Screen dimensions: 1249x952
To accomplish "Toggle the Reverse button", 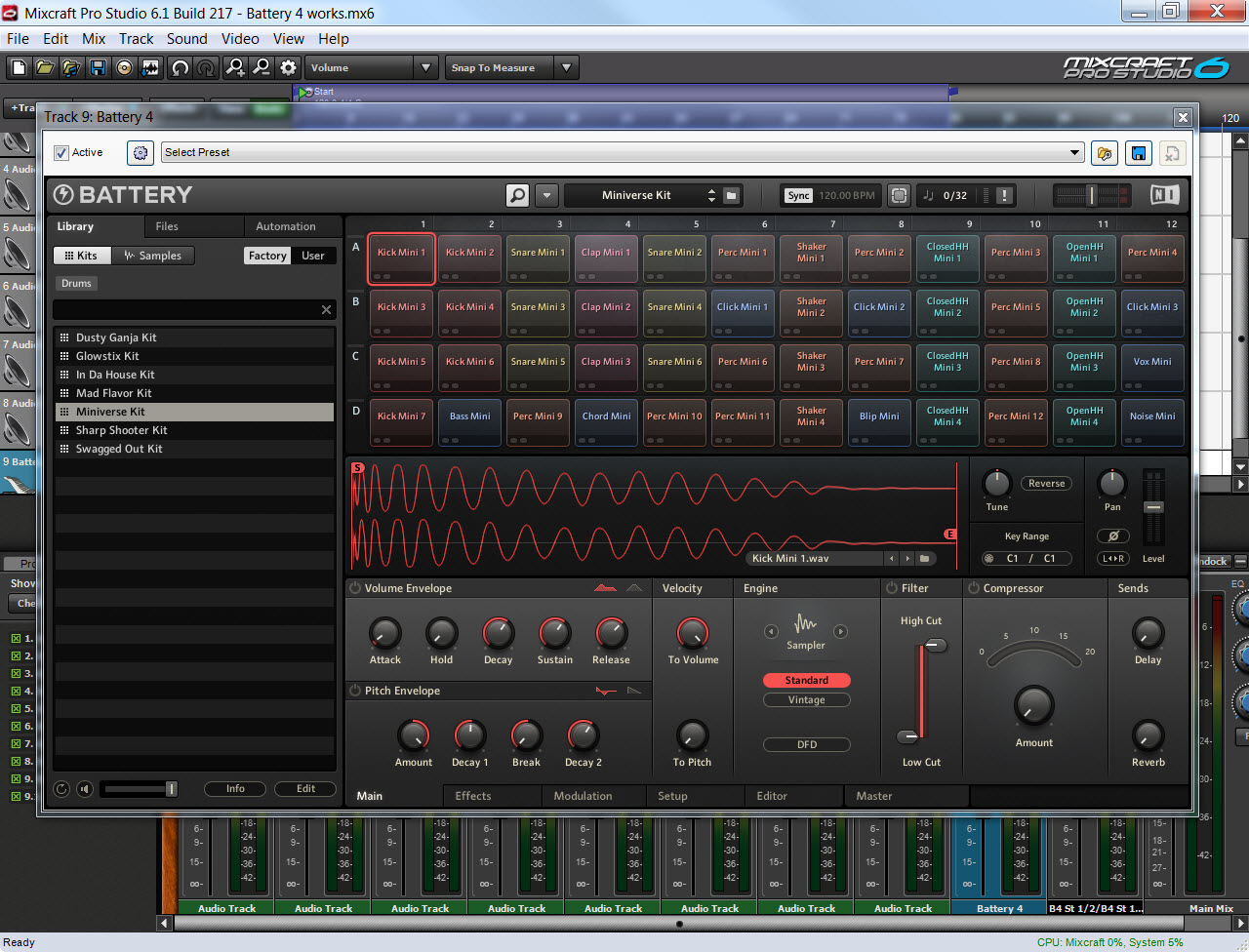I will tap(1046, 484).
